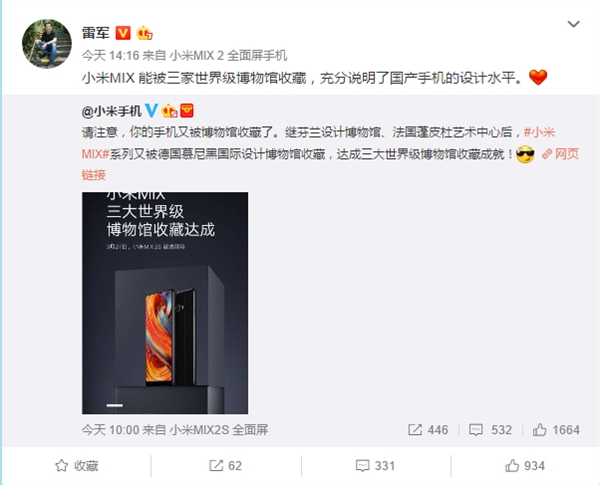Click the 小米MIX2S 全面屏 source link
Viewport: 600px width, 485px height.
tap(219, 430)
